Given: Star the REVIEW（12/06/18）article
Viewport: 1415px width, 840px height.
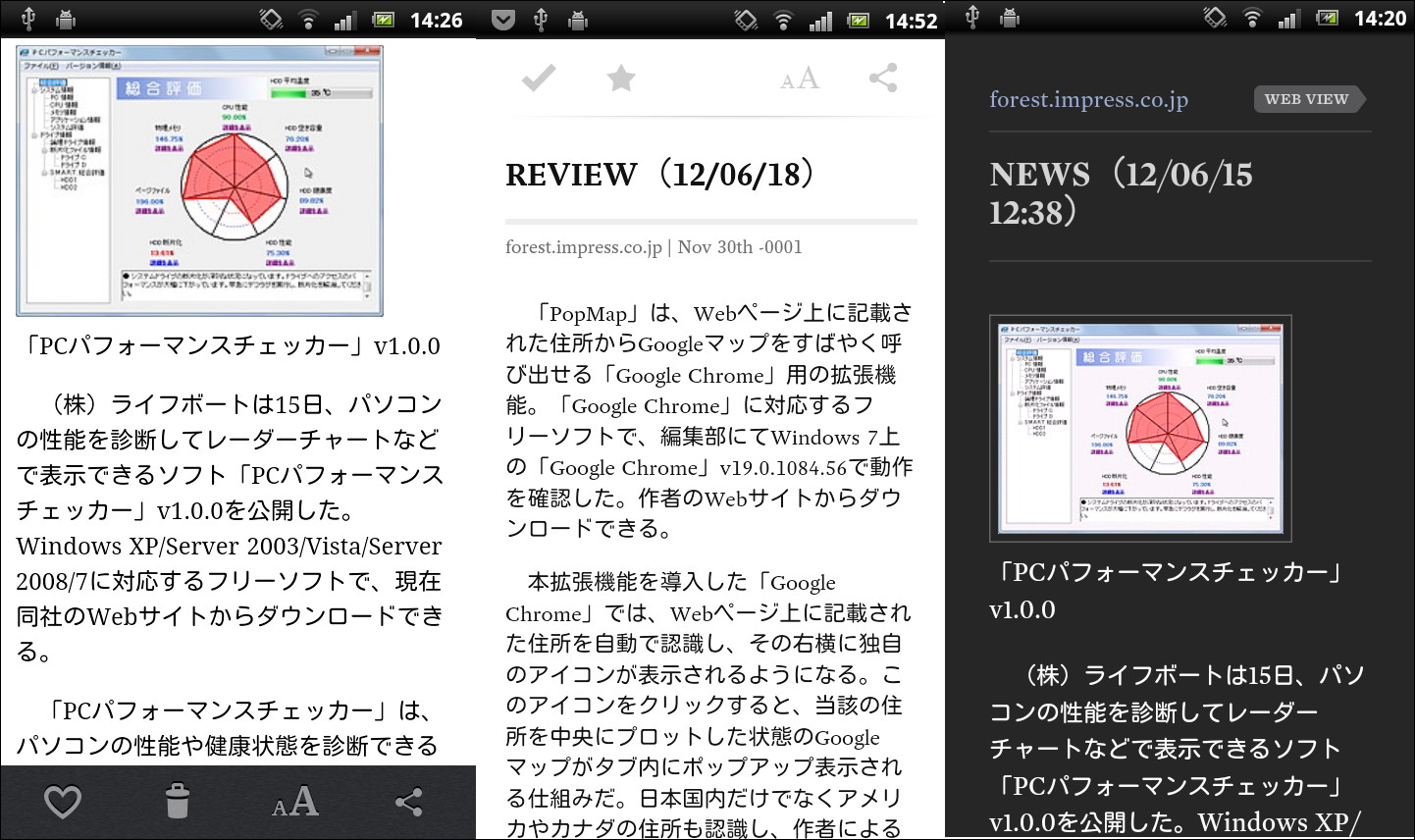Looking at the screenshot, I should pos(620,78).
